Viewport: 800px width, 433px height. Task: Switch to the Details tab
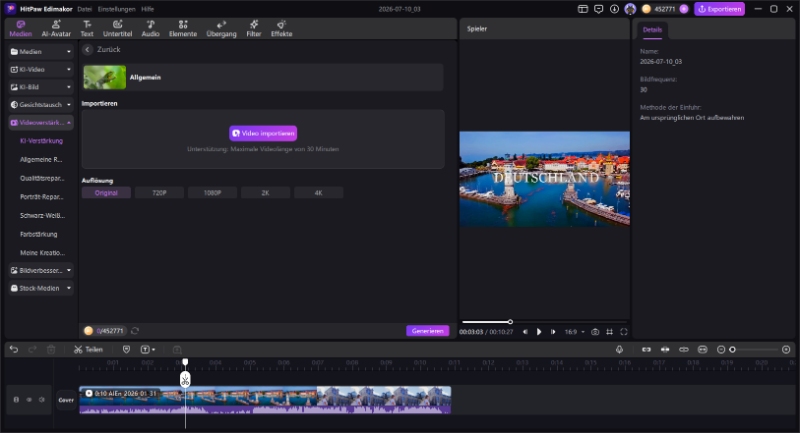(x=652, y=30)
